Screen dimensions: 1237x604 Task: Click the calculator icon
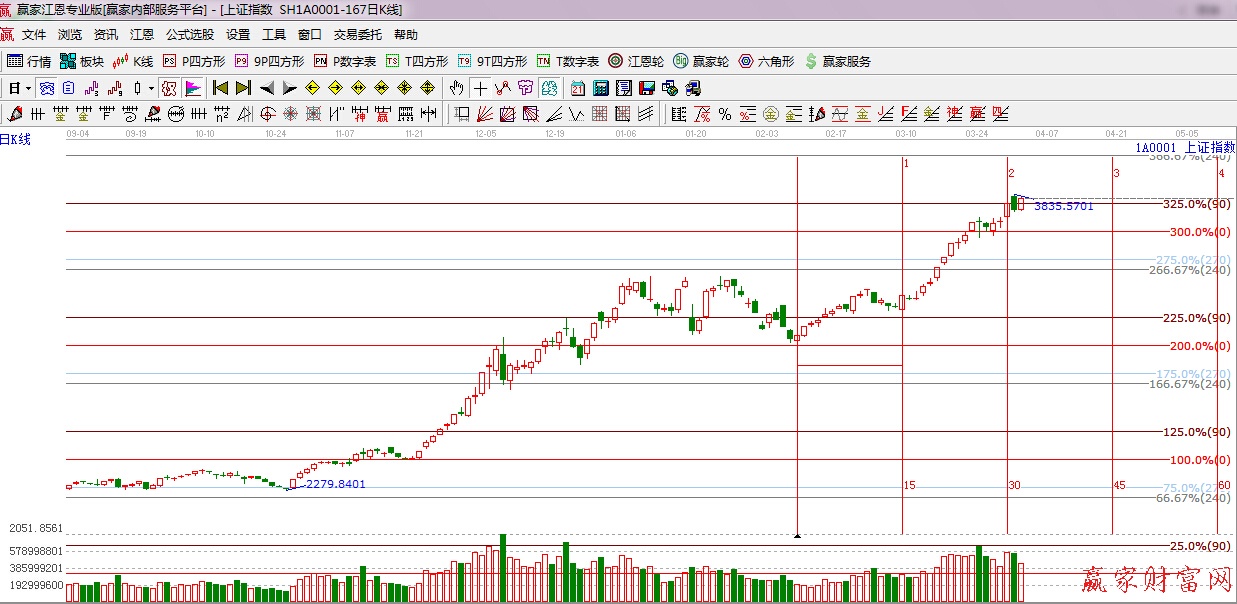599,88
